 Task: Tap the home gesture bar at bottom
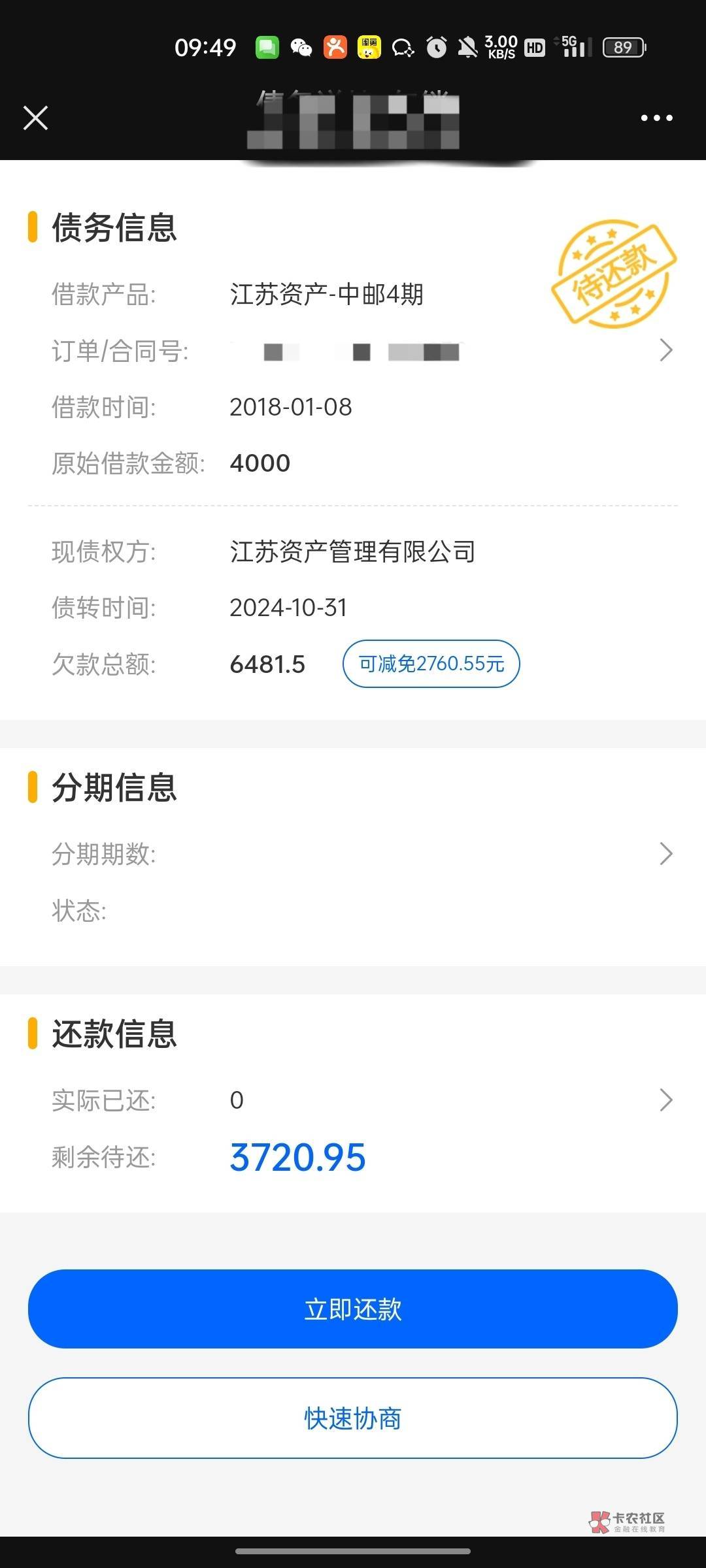(353, 1551)
